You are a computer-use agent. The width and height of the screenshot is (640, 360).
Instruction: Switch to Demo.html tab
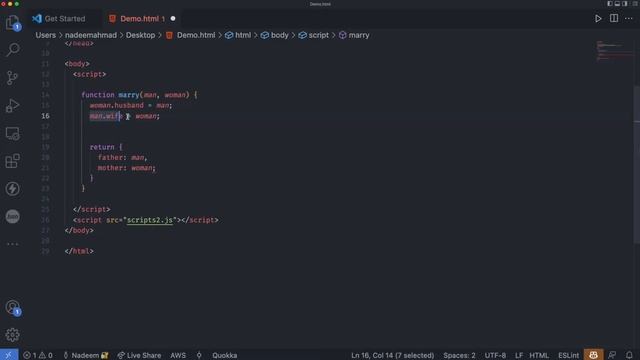(x=142, y=19)
